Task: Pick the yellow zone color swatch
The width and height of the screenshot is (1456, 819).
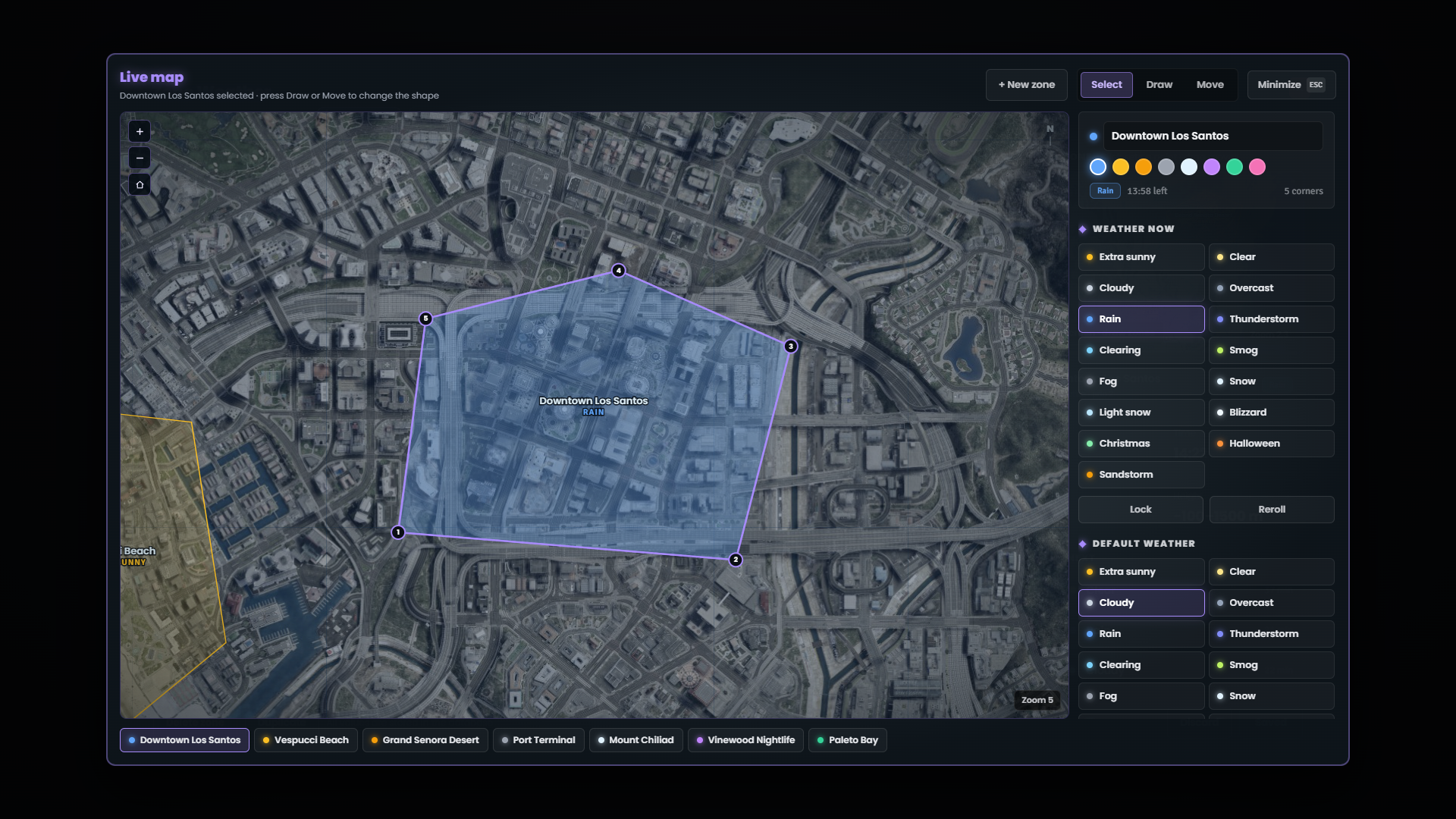Action: 1121,167
